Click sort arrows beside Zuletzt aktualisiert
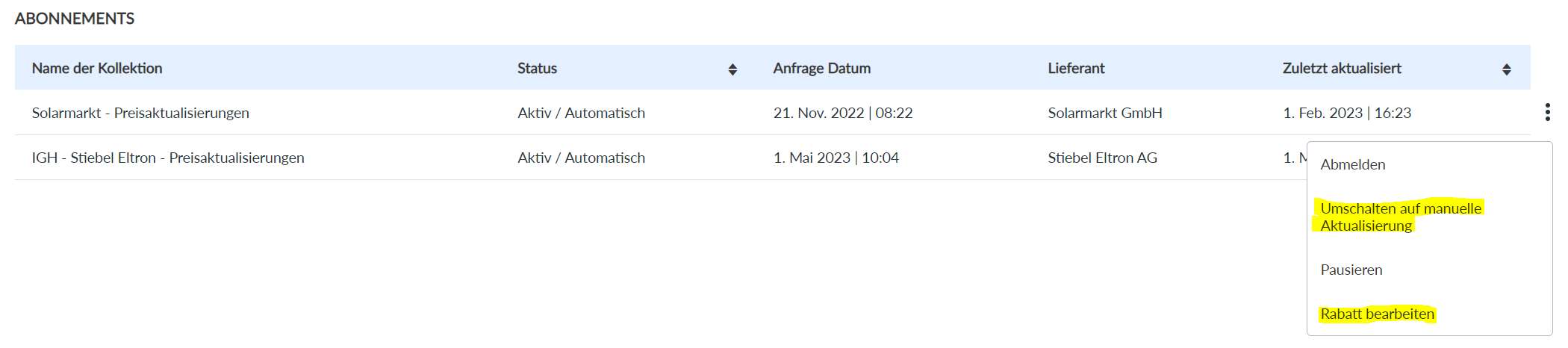 click(1506, 69)
